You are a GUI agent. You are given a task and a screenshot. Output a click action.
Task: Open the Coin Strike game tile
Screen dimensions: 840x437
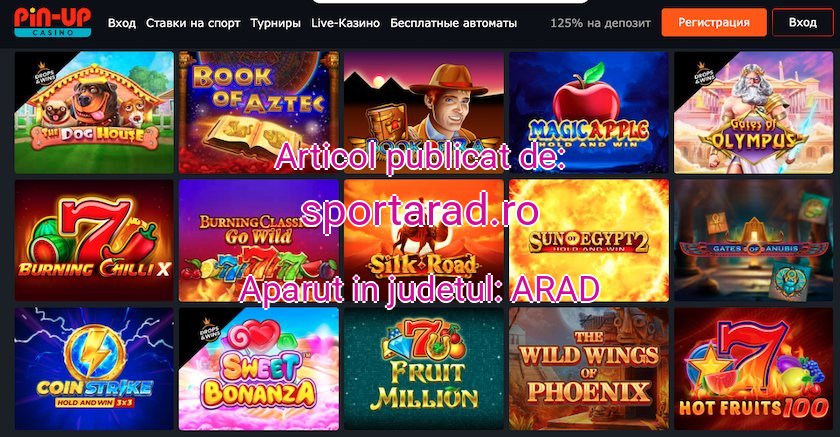pyautogui.click(x=94, y=368)
